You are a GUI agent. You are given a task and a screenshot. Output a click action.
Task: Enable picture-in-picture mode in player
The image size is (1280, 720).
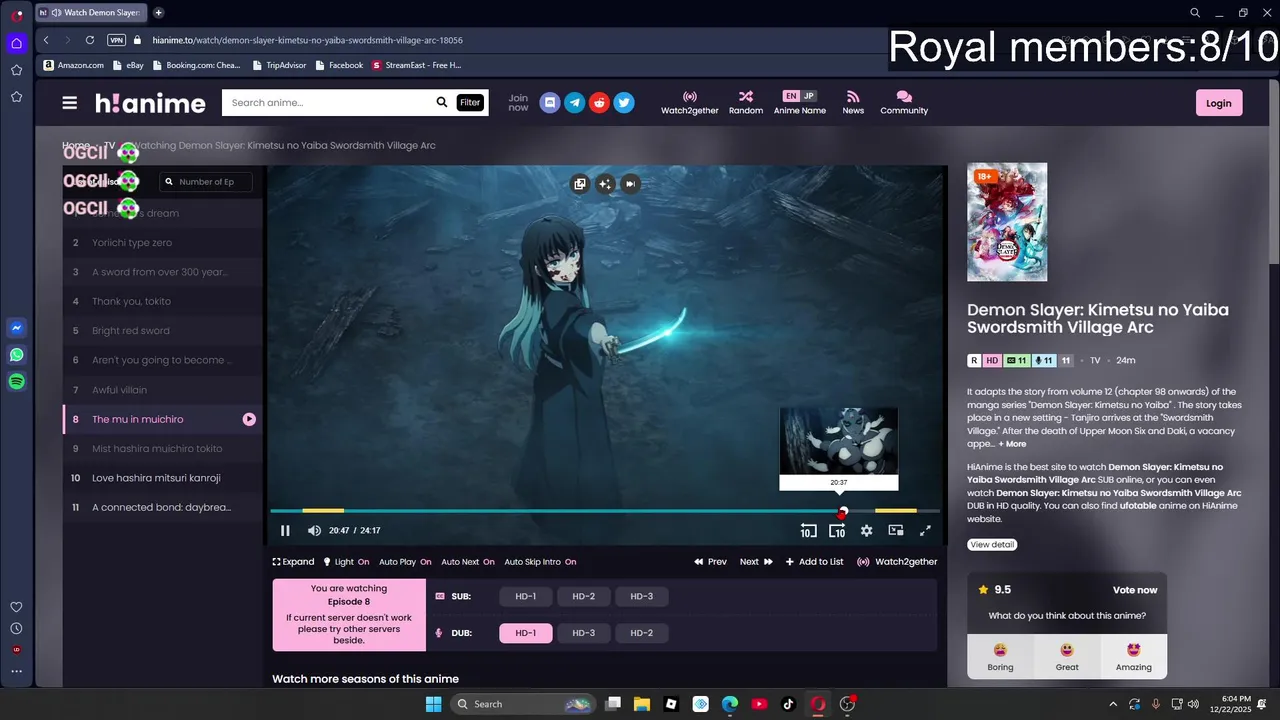pyautogui.click(x=896, y=531)
